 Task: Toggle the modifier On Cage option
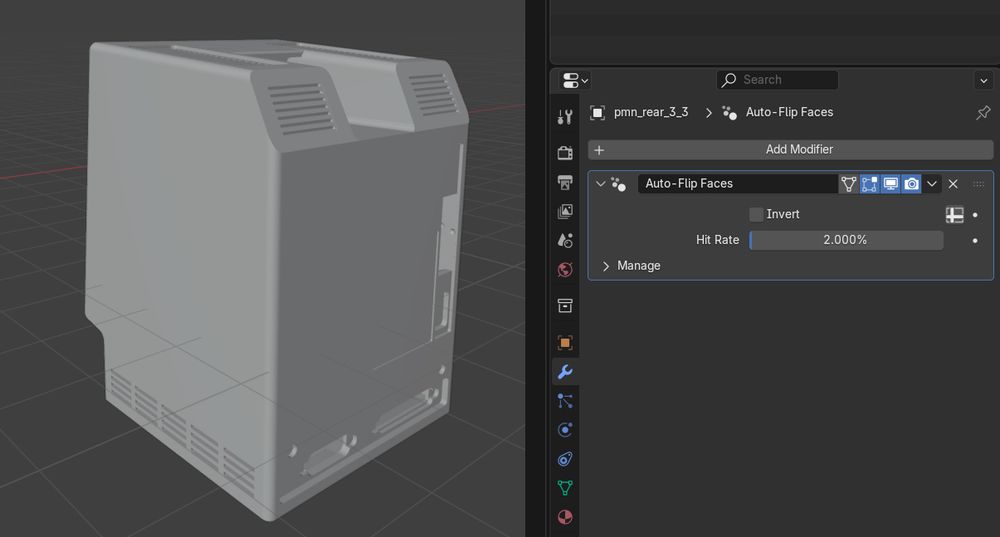tap(848, 184)
